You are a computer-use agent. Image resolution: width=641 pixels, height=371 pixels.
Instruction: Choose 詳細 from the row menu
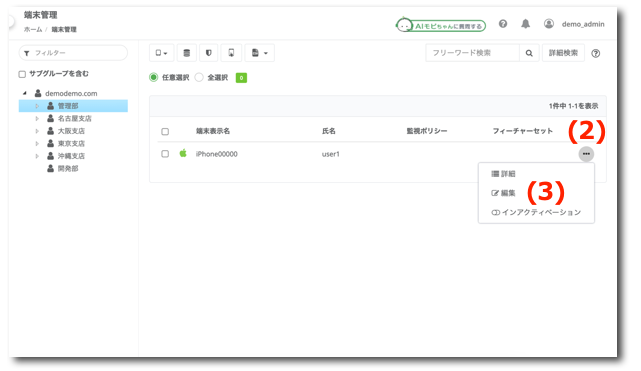(503, 174)
